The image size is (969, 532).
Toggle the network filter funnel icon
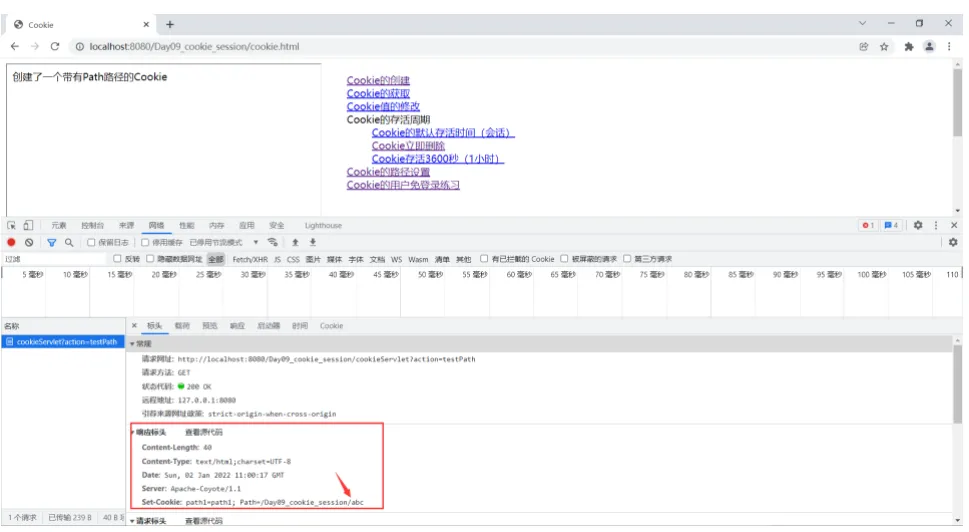(51, 242)
